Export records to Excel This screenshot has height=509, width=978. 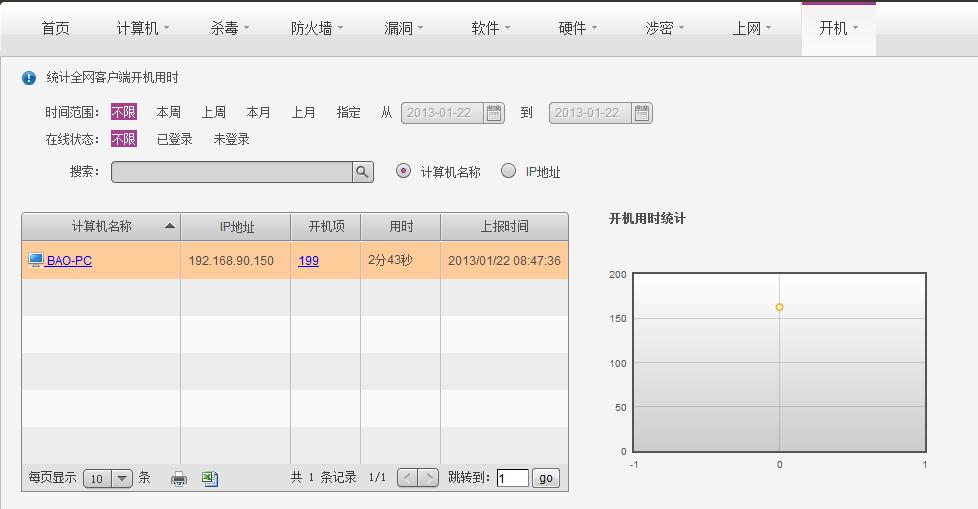click(x=210, y=478)
